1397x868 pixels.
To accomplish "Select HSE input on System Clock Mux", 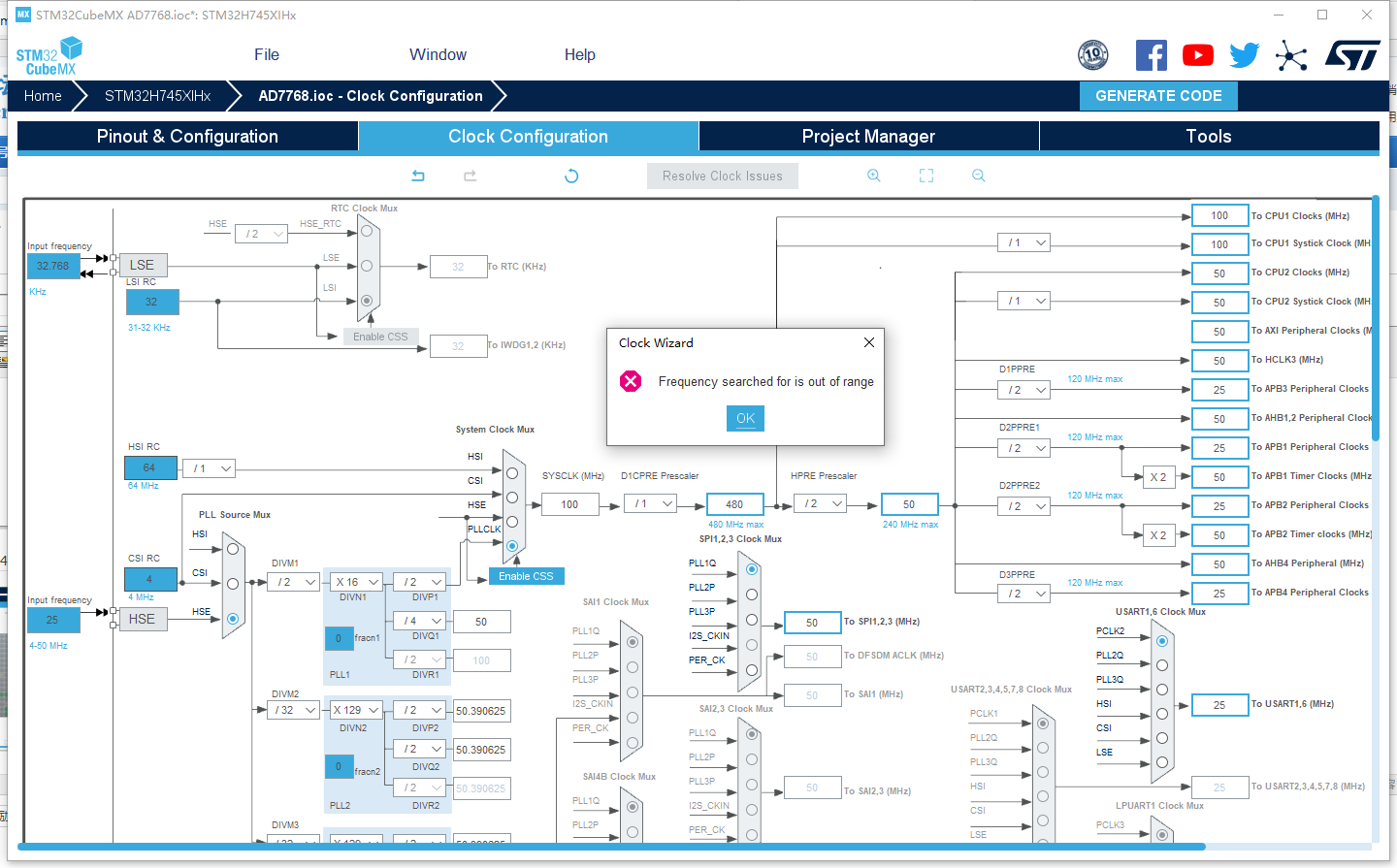I will click(x=512, y=521).
